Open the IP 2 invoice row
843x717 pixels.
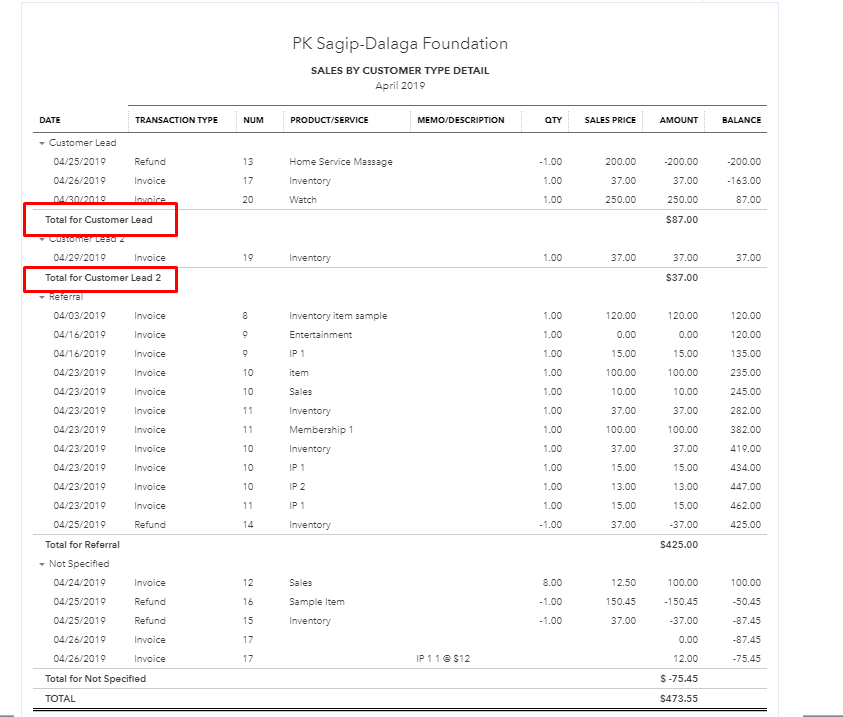tap(400, 487)
